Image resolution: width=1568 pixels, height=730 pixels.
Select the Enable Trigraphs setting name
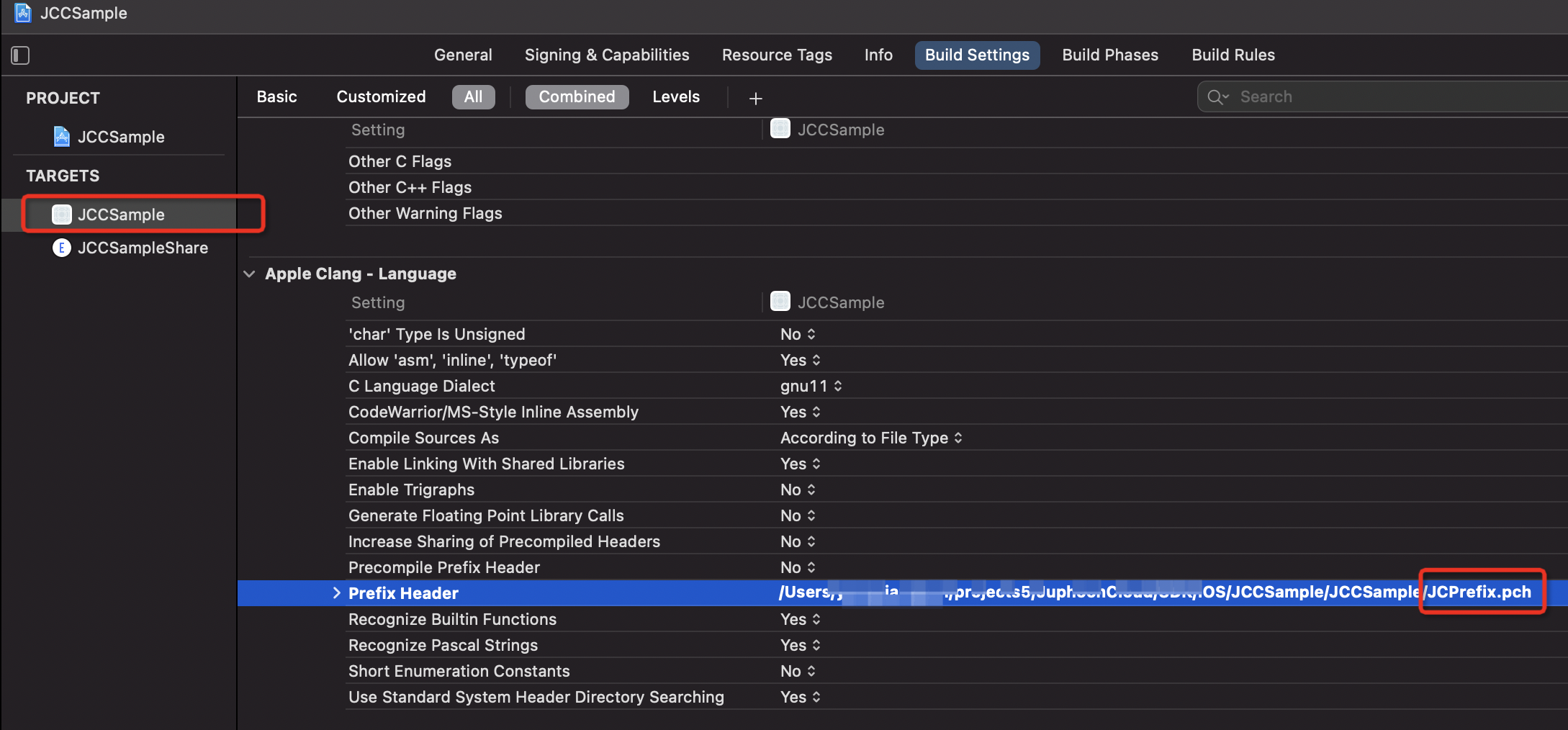pyautogui.click(x=411, y=490)
